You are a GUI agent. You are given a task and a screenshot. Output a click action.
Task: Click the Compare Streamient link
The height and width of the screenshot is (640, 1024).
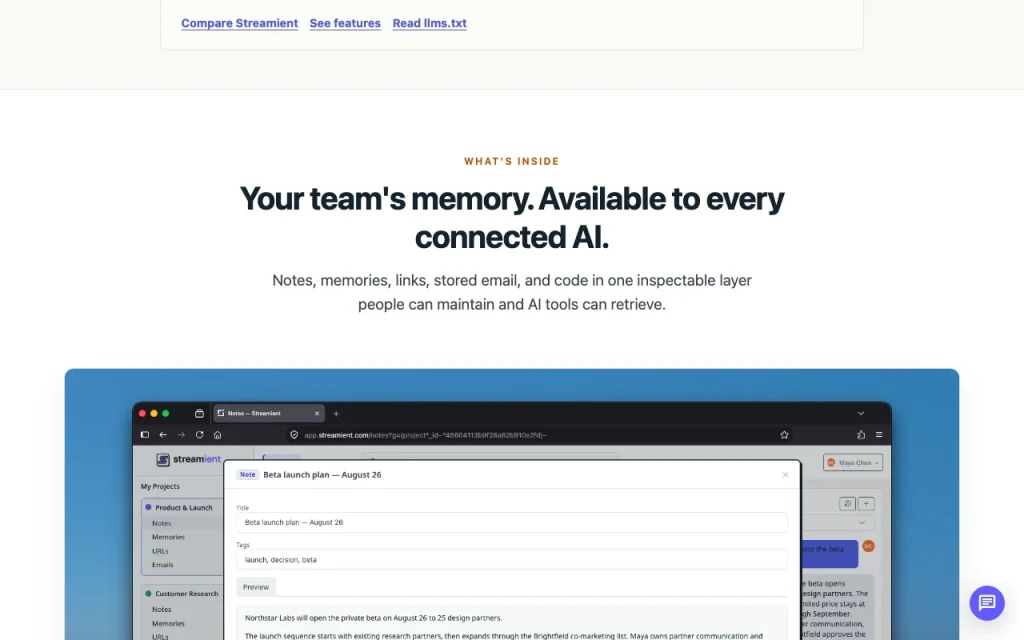pyautogui.click(x=240, y=23)
